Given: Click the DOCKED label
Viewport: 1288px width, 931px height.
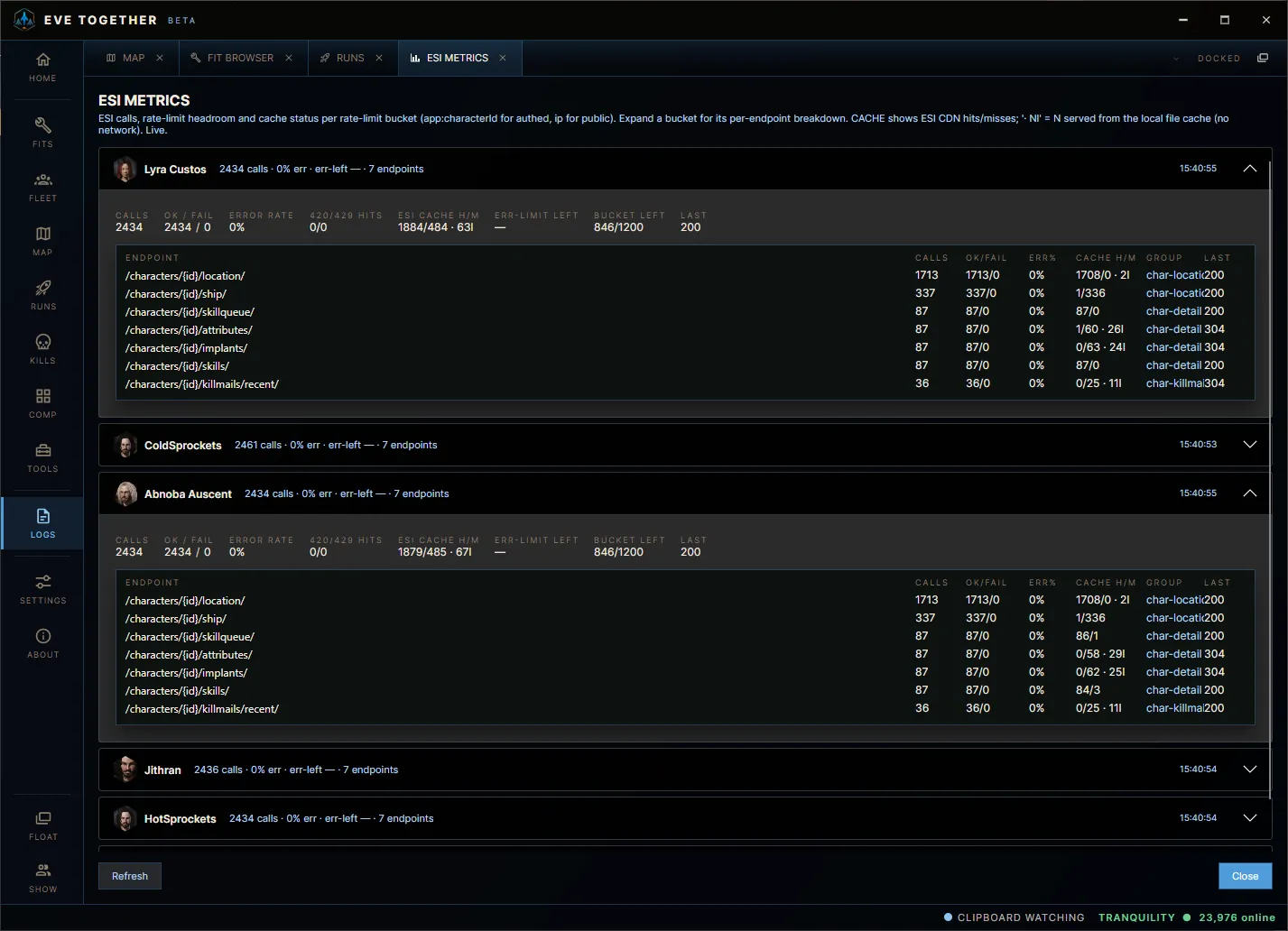Looking at the screenshot, I should coord(1219,59).
